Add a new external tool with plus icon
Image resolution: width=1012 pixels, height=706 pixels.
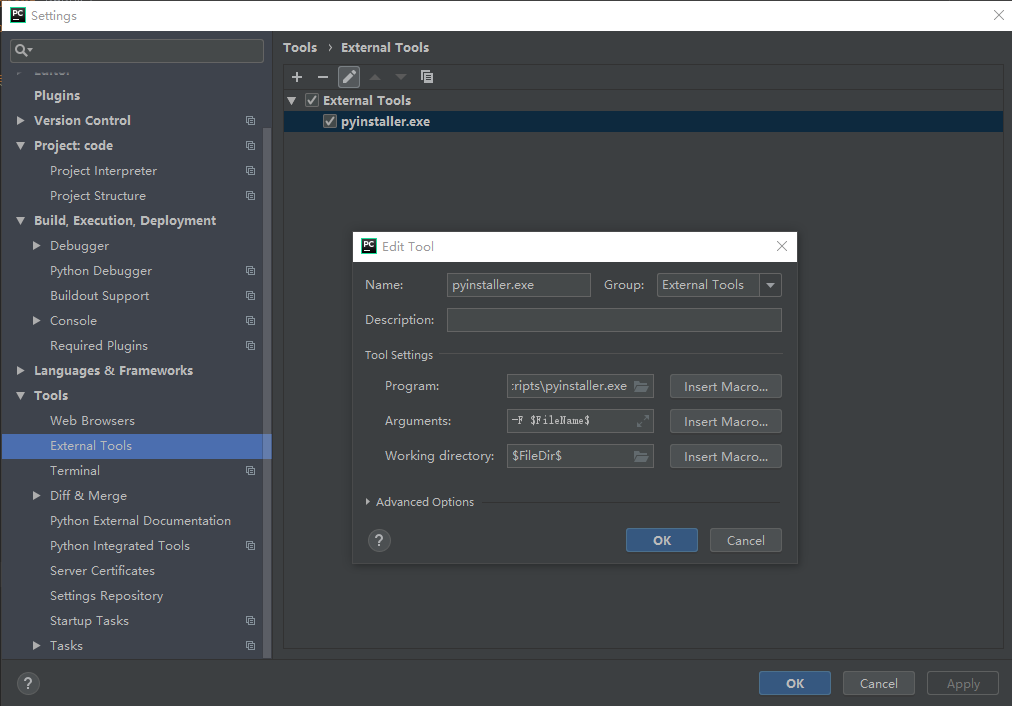point(297,77)
